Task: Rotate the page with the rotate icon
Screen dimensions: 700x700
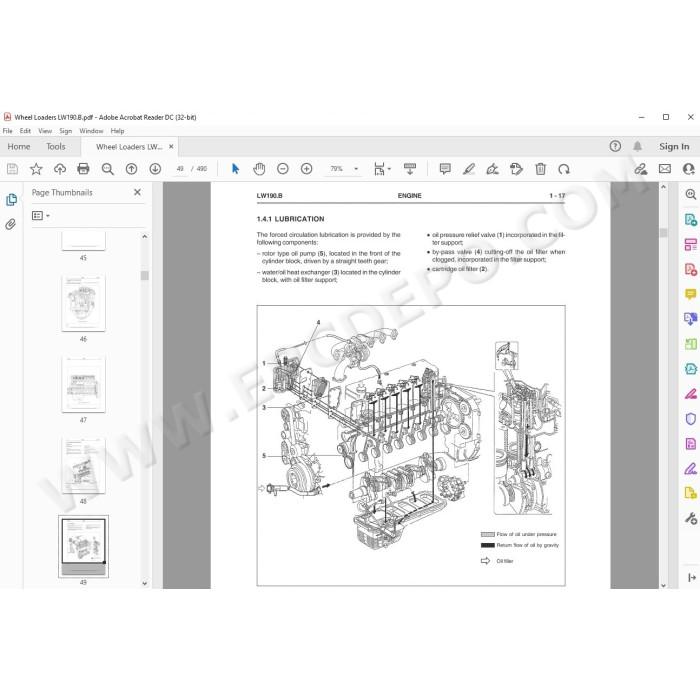Action: pos(564,169)
